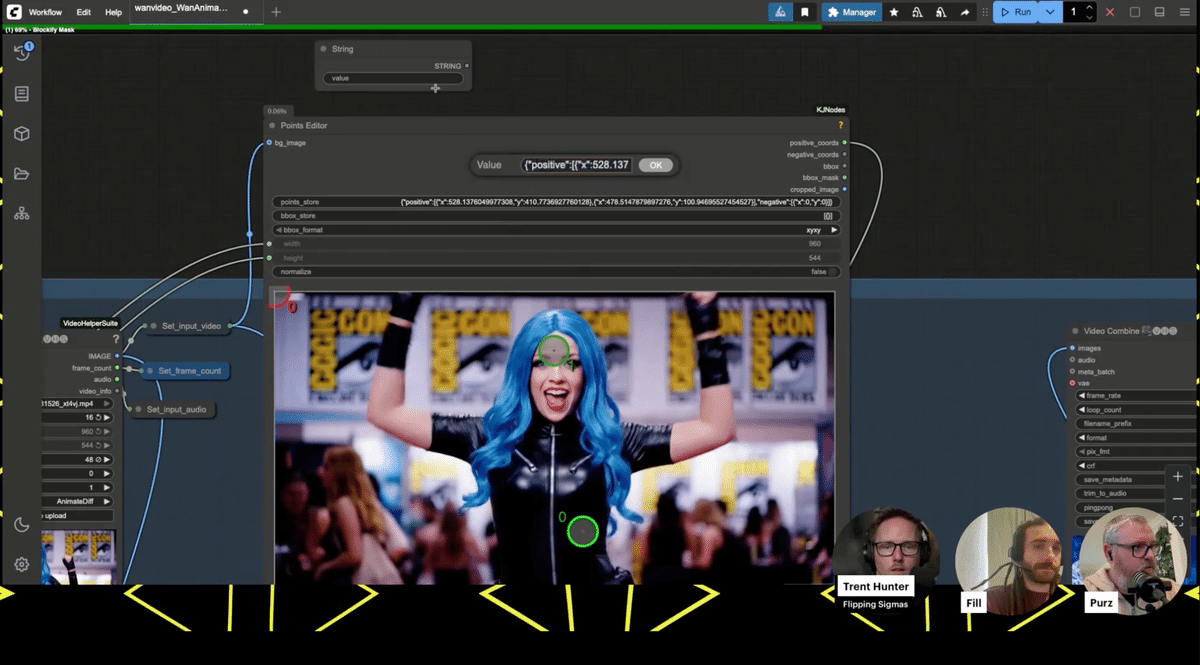The height and width of the screenshot is (665, 1200).
Task: Open the format dropdown in Video Combine
Action: click(1136, 438)
